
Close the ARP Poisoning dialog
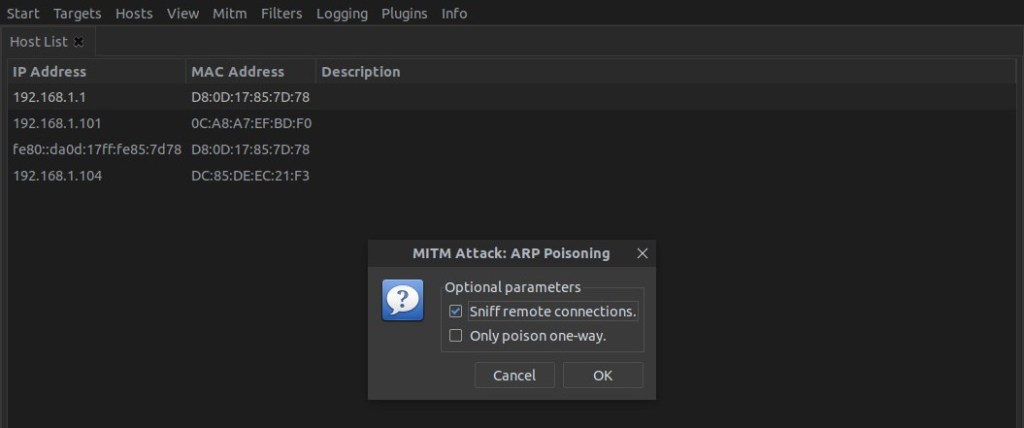pyautogui.click(x=642, y=254)
